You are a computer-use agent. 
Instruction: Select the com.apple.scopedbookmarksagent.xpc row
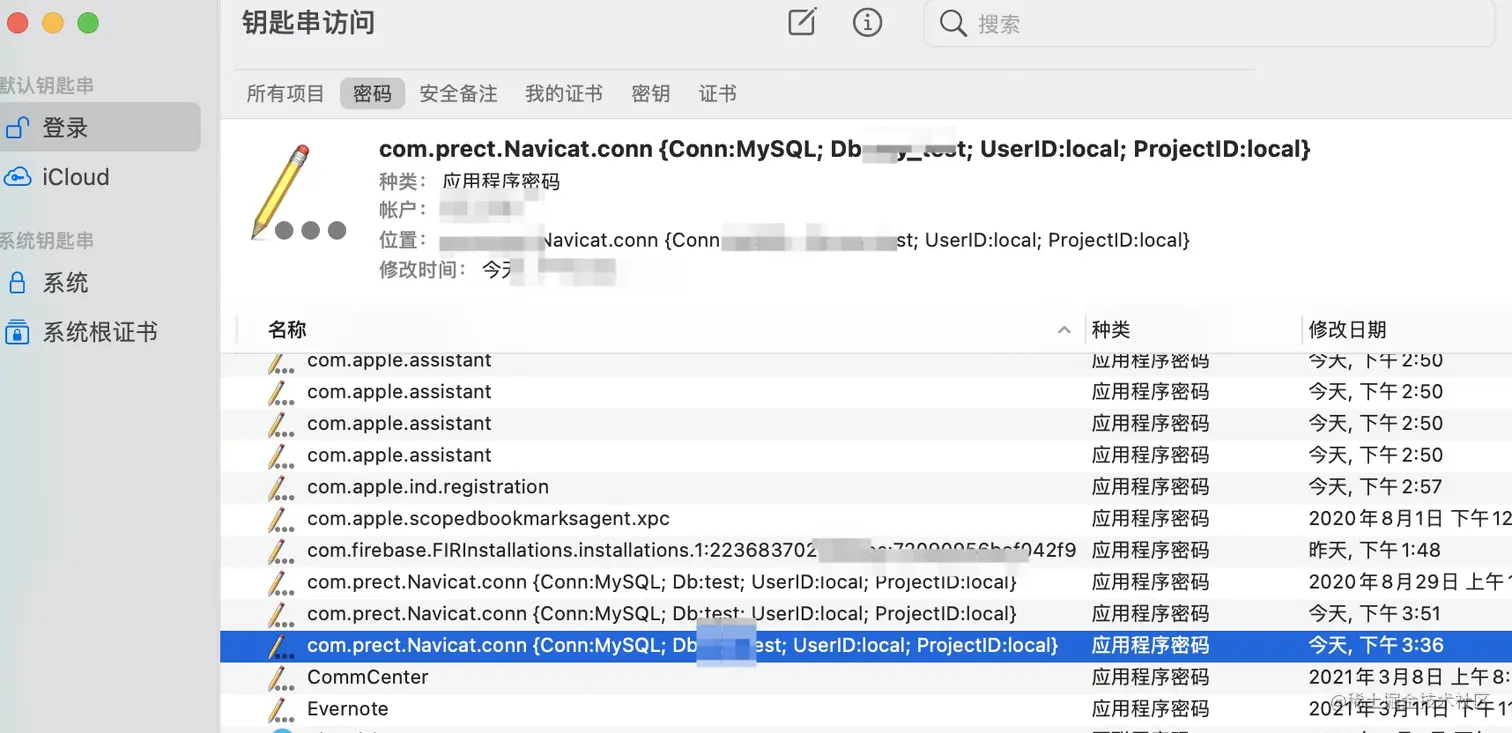(x=866, y=519)
